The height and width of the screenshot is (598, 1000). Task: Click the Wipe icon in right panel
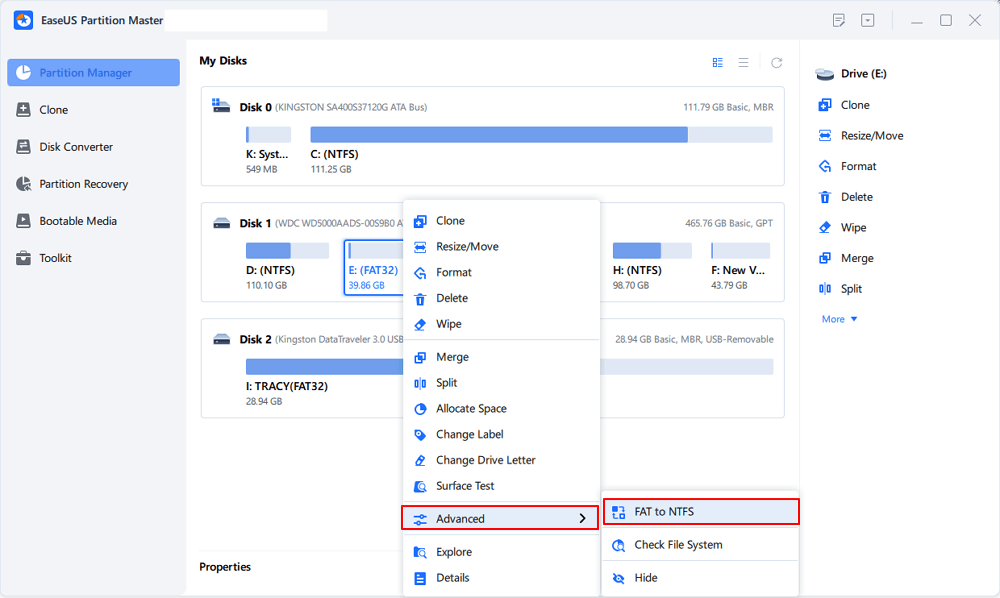pyautogui.click(x=825, y=228)
